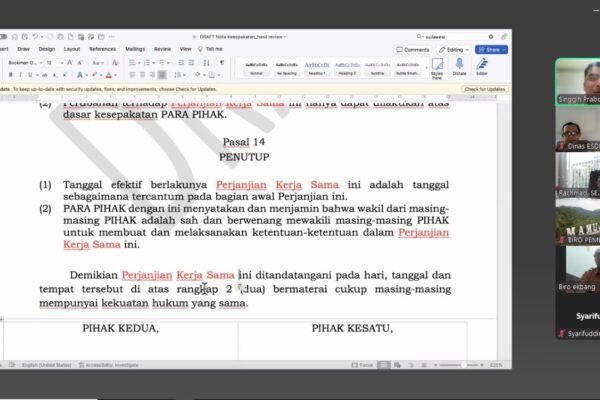
Task: Toggle Underline formatting
Action: 30,75
